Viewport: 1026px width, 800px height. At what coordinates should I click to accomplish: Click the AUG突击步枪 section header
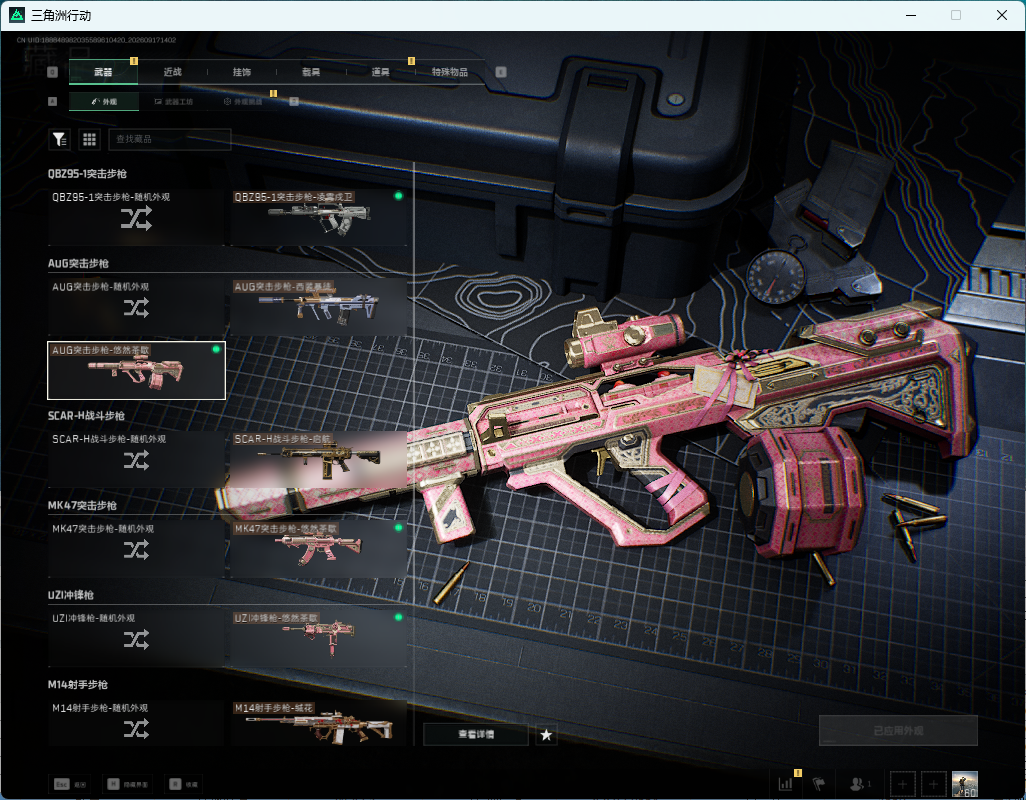tap(78, 264)
